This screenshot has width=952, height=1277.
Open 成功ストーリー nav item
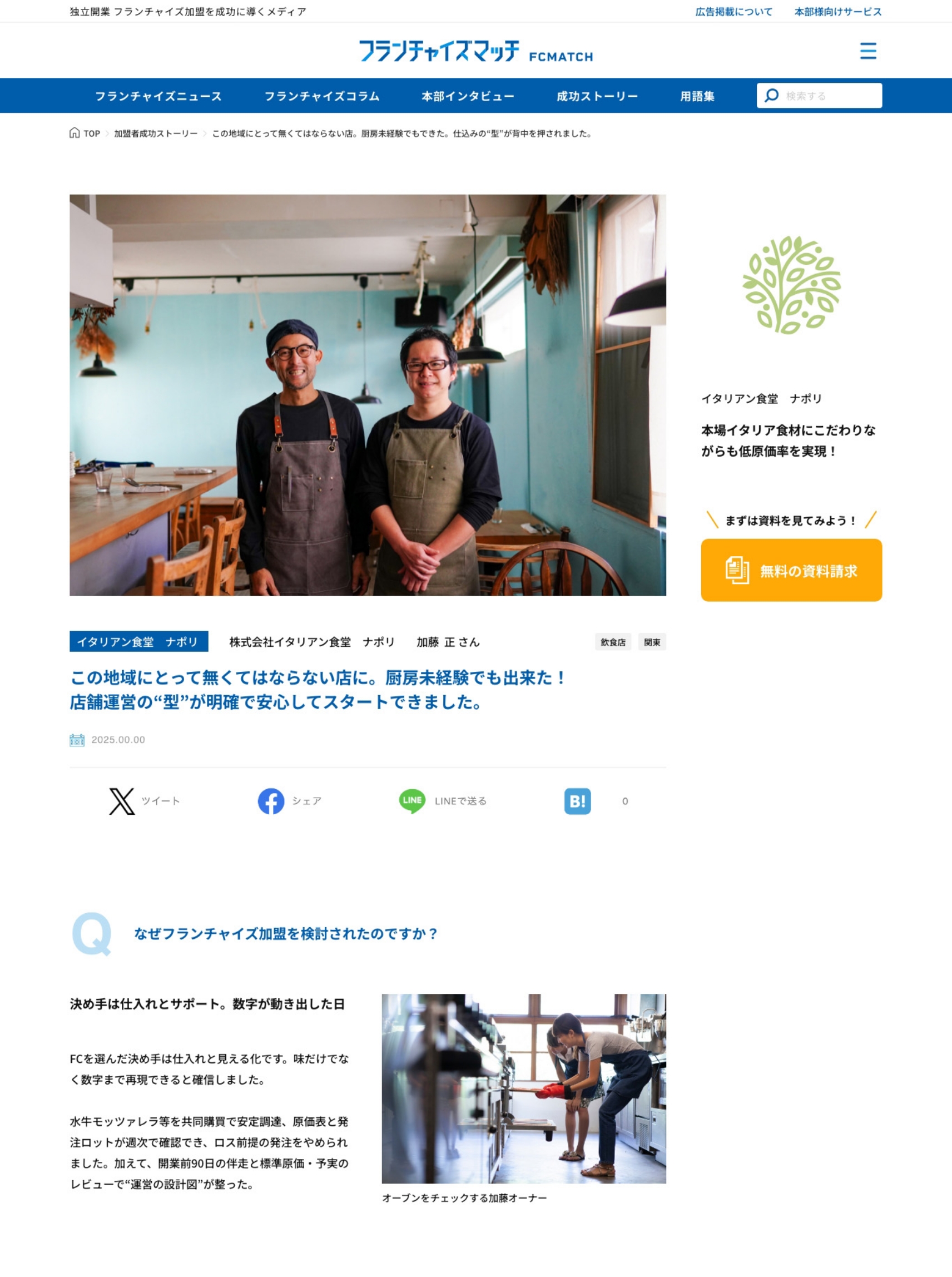[597, 96]
